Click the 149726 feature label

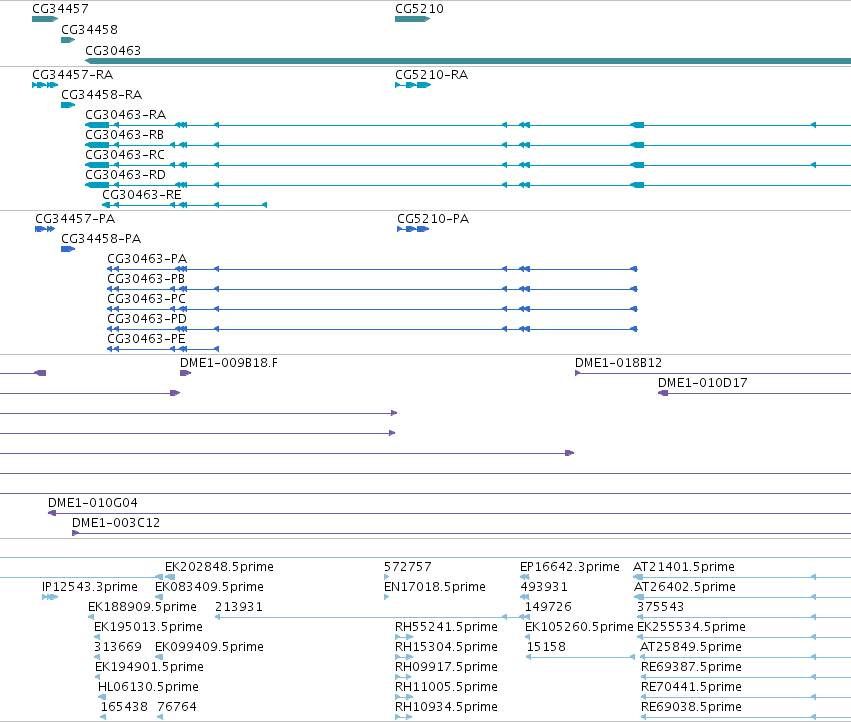(548, 607)
